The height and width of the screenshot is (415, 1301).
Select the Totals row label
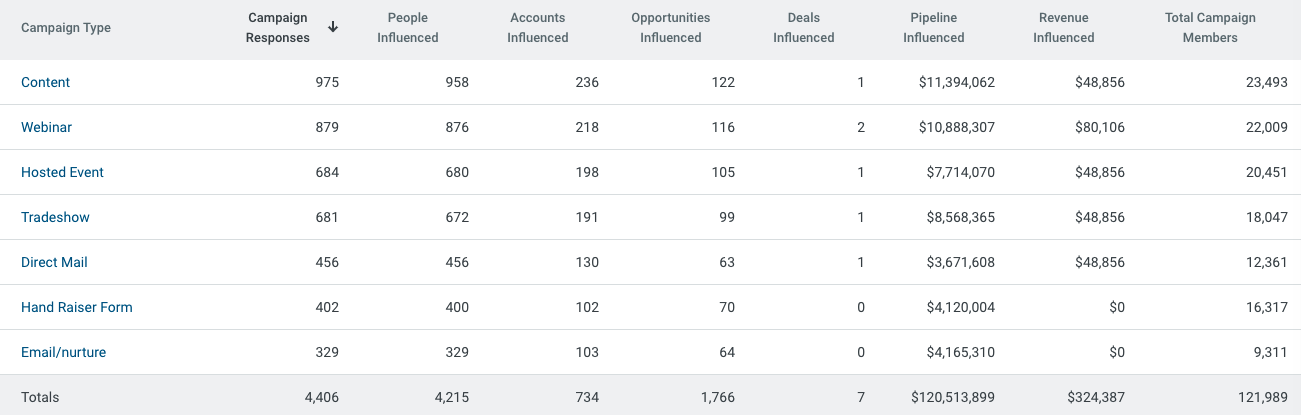pyautogui.click(x=40, y=397)
